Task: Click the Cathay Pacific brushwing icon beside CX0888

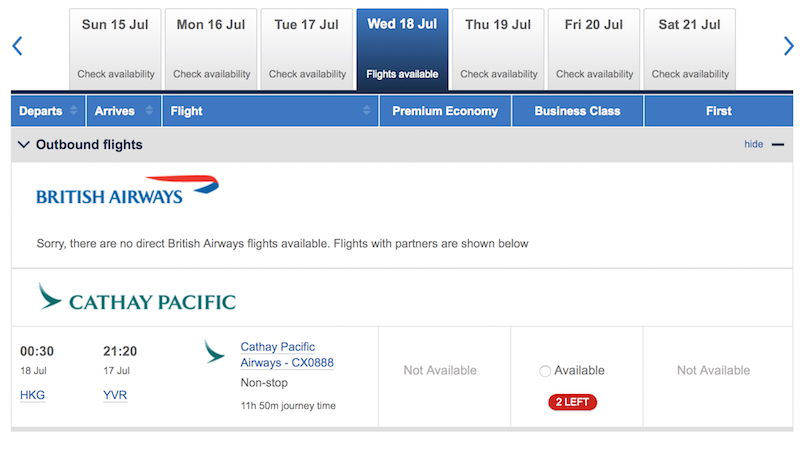Action: [x=214, y=352]
